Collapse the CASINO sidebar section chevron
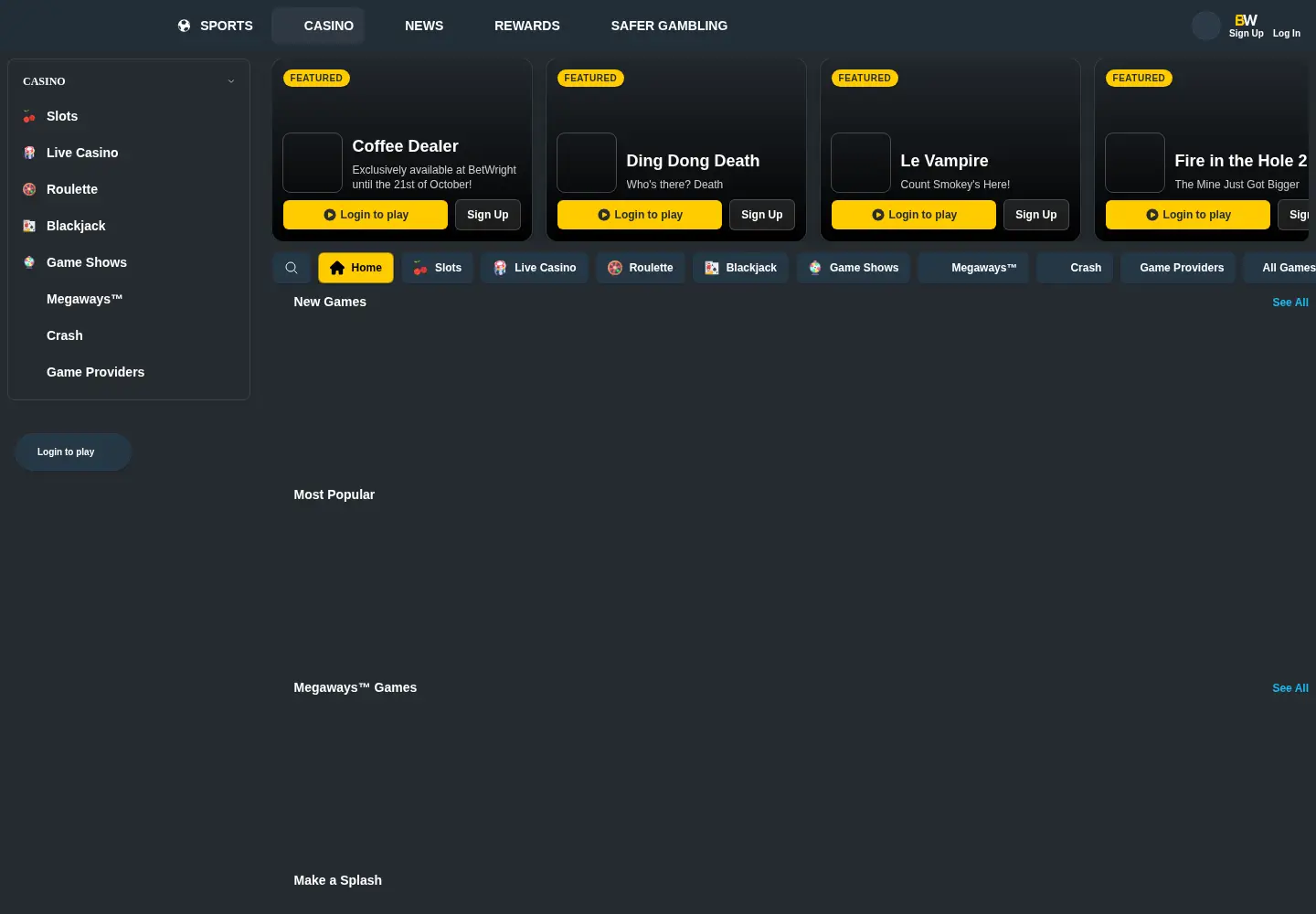This screenshot has width=1316, height=914. coord(231,81)
